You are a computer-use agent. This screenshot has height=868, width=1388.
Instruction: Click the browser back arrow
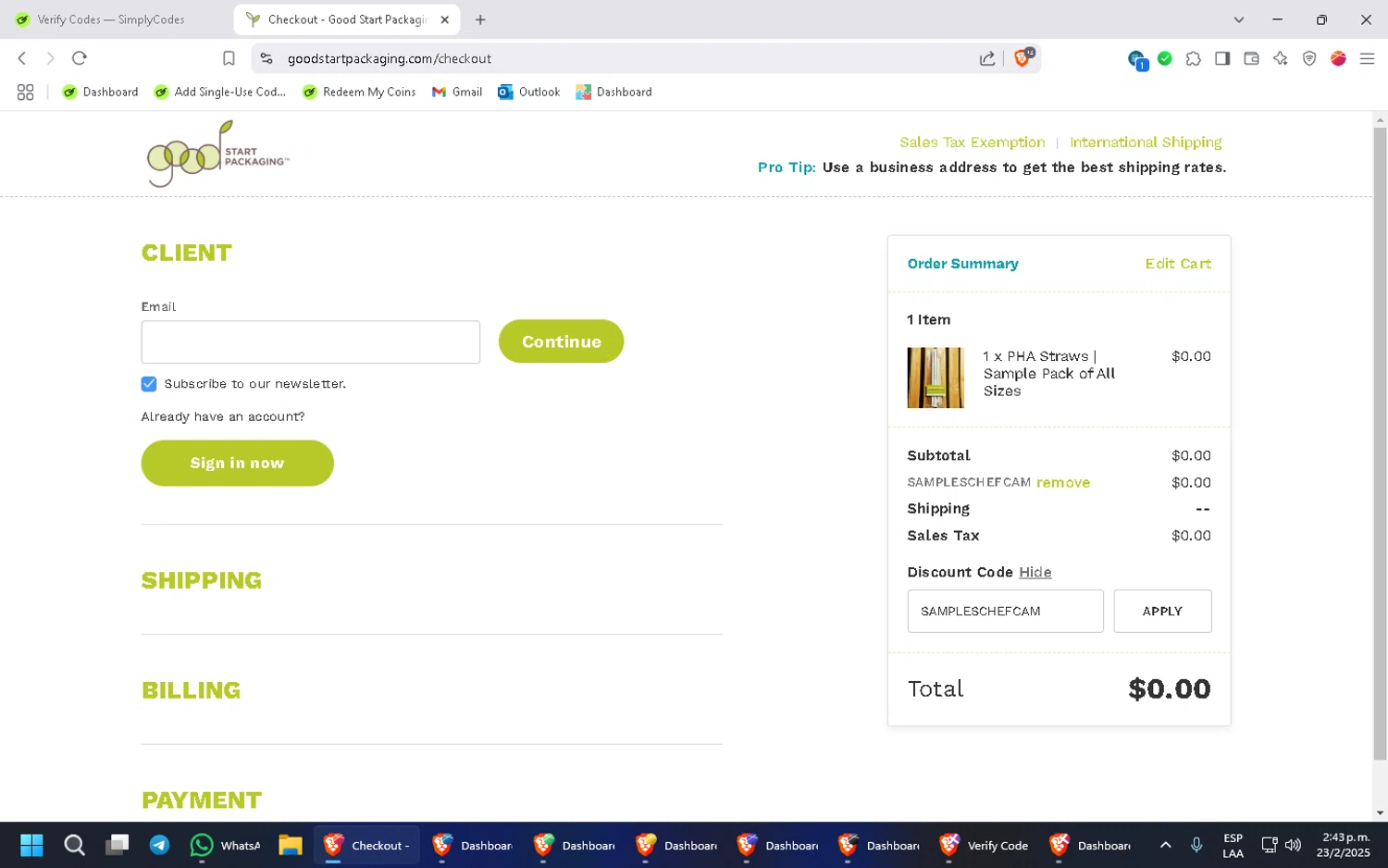tap(22, 58)
